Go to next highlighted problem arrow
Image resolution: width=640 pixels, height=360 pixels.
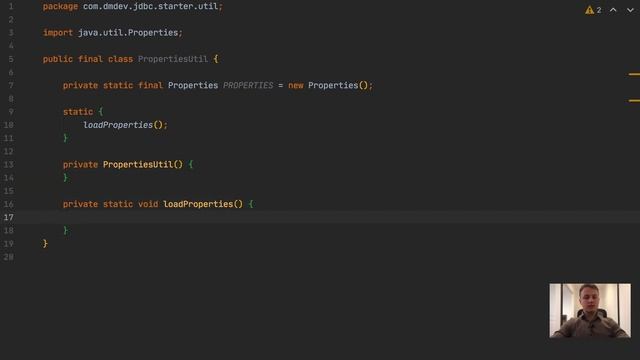click(x=630, y=10)
